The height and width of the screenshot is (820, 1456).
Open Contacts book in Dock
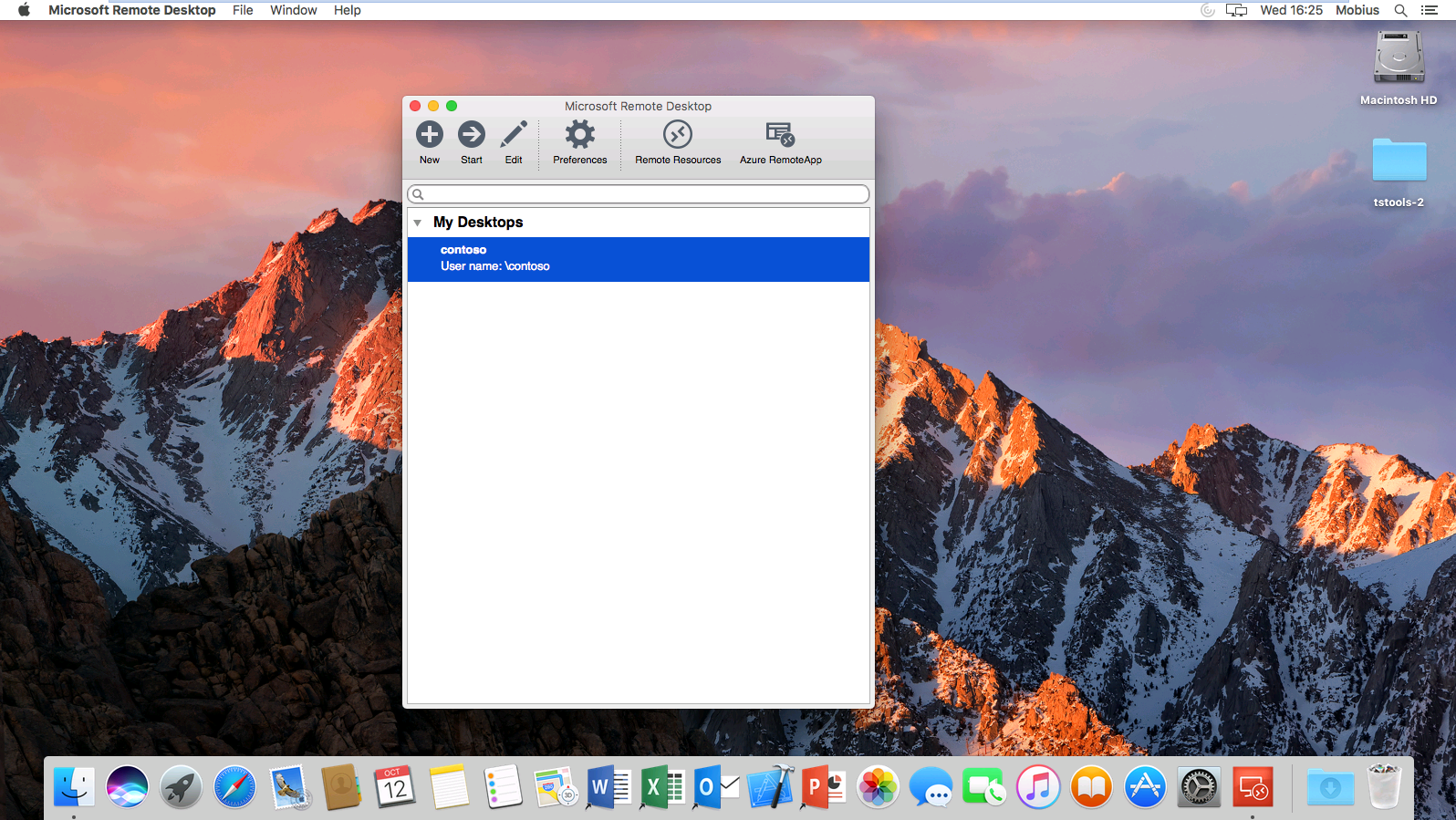click(341, 786)
